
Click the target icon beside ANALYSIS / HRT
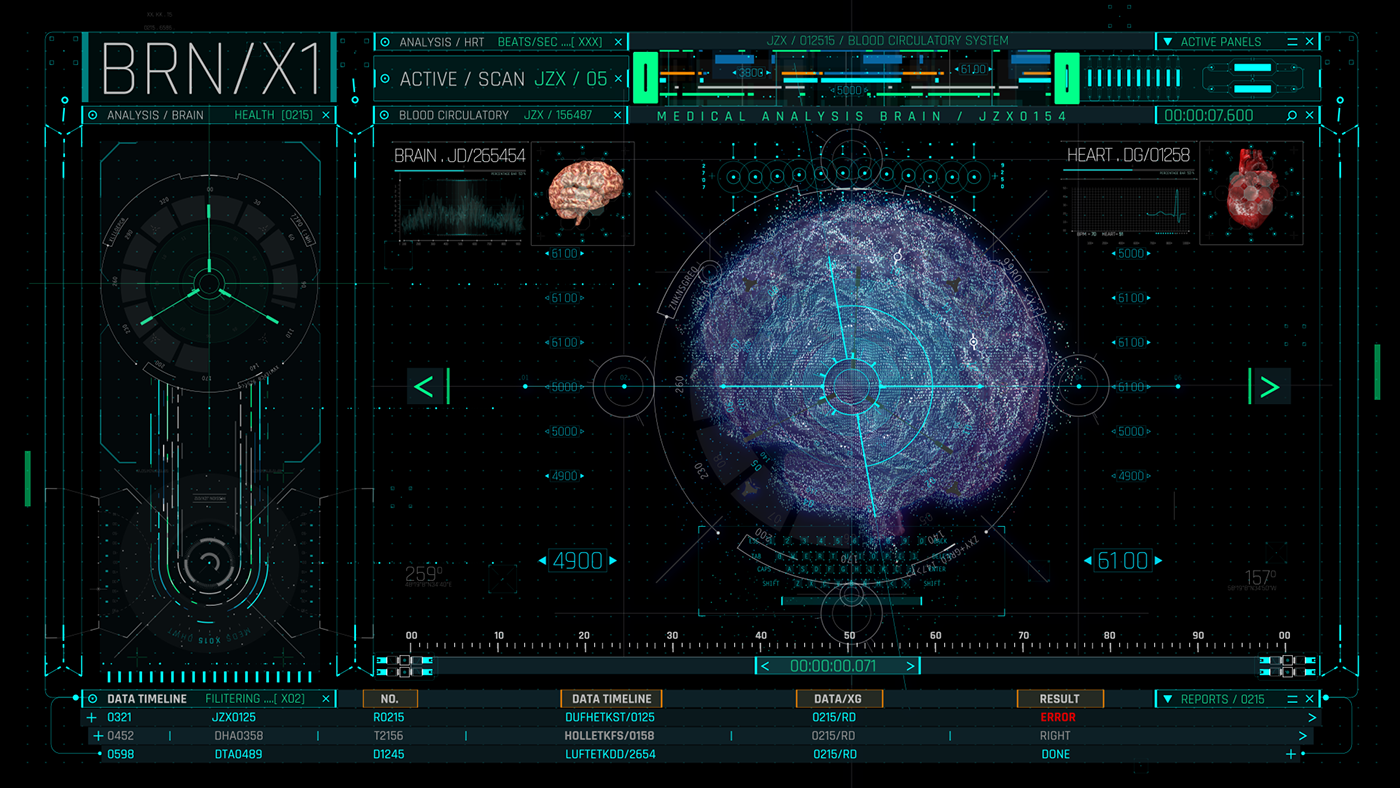(385, 42)
